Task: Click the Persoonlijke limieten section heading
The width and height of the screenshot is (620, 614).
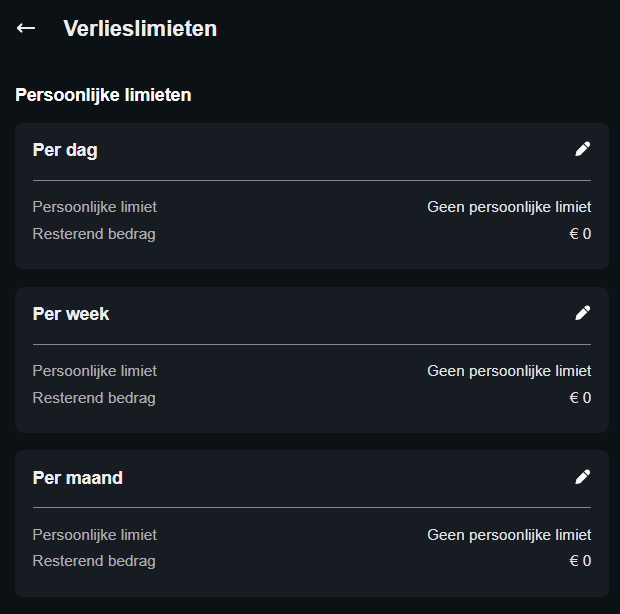Action: pos(103,95)
